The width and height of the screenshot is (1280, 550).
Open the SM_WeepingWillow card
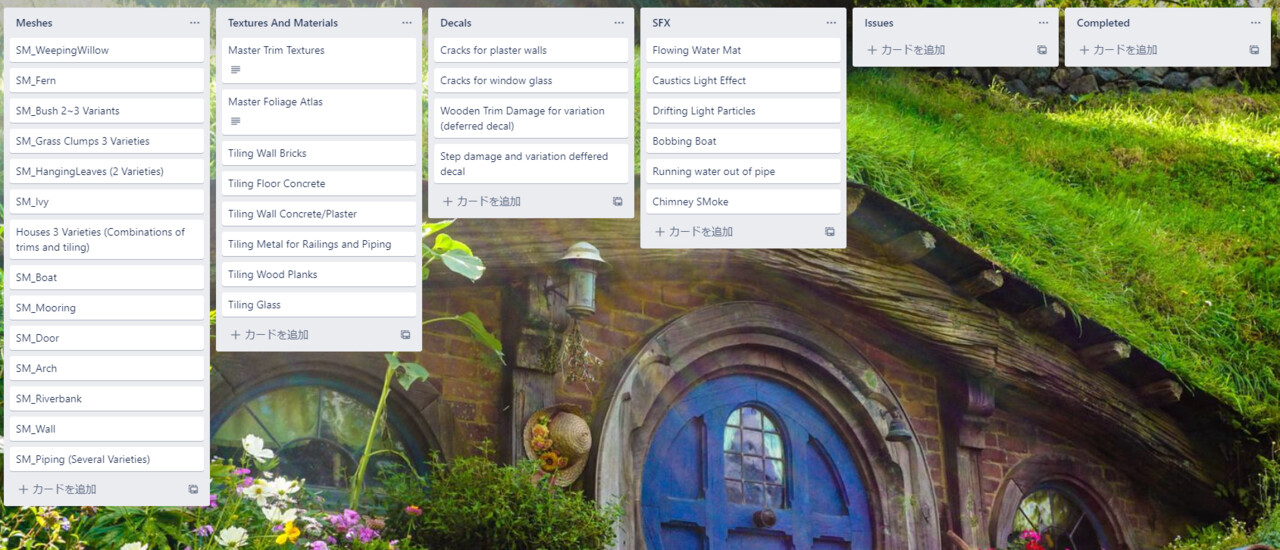click(107, 50)
